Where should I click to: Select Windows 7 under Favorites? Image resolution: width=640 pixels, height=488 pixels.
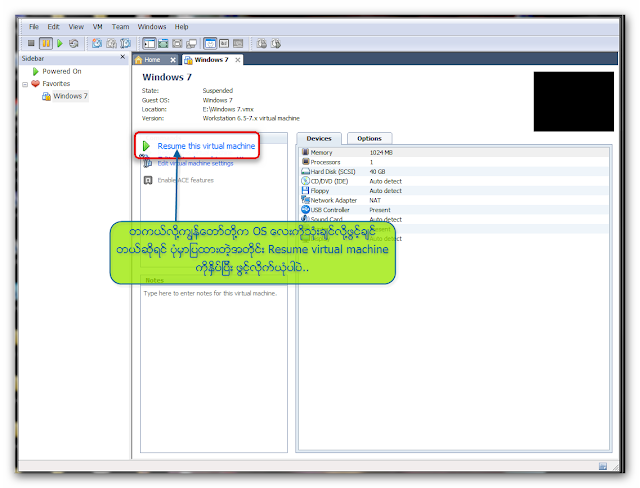click(70, 96)
